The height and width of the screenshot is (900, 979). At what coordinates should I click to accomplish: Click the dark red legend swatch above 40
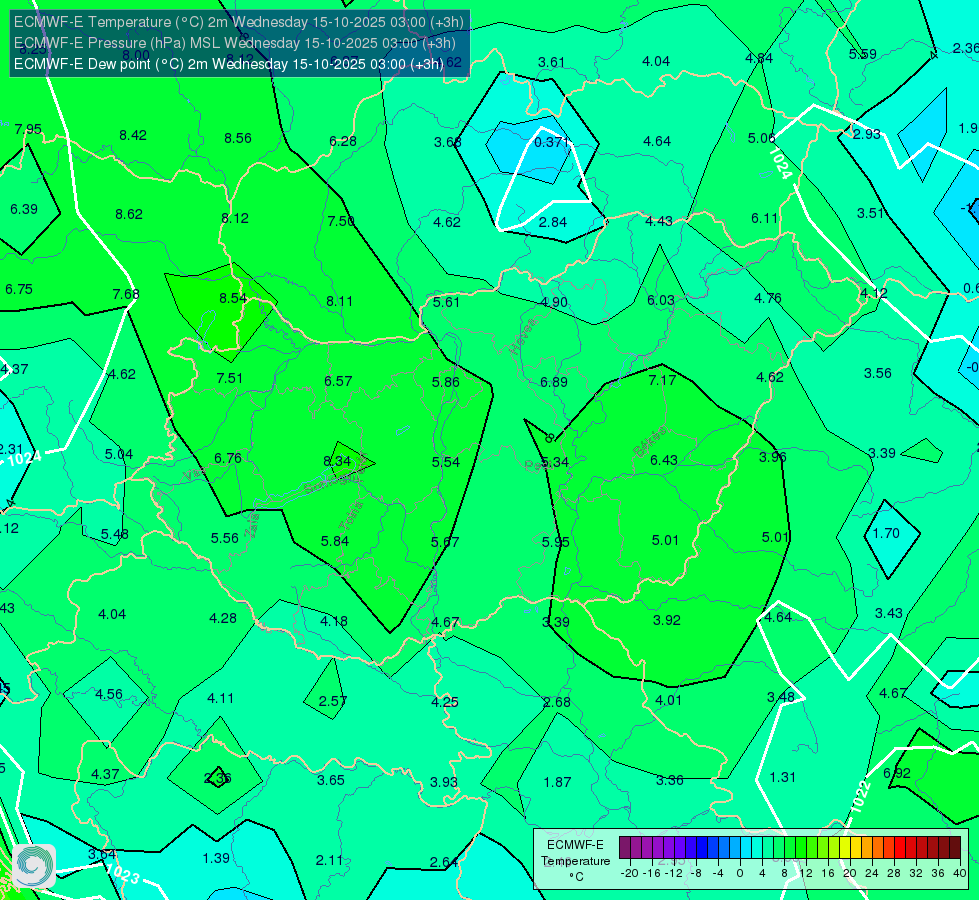click(955, 848)
